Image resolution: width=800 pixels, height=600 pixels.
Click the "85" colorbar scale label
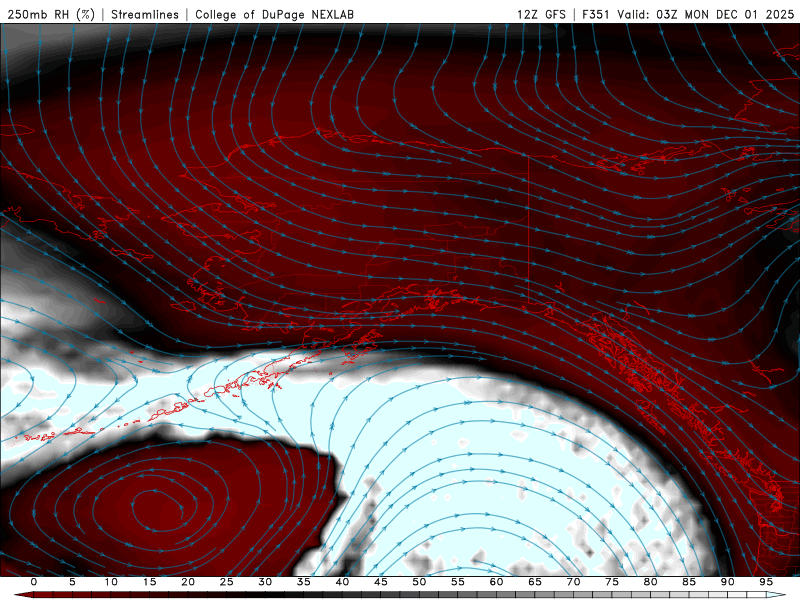[x=689, y=582]
